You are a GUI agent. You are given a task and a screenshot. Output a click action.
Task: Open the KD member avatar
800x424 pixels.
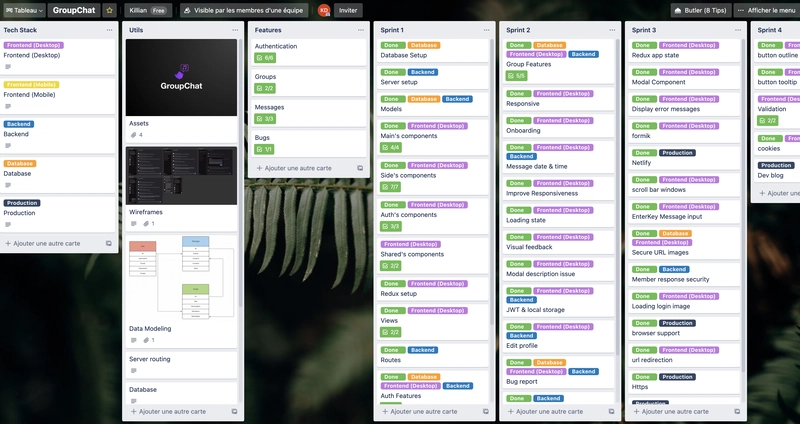[x=323, y=10]
